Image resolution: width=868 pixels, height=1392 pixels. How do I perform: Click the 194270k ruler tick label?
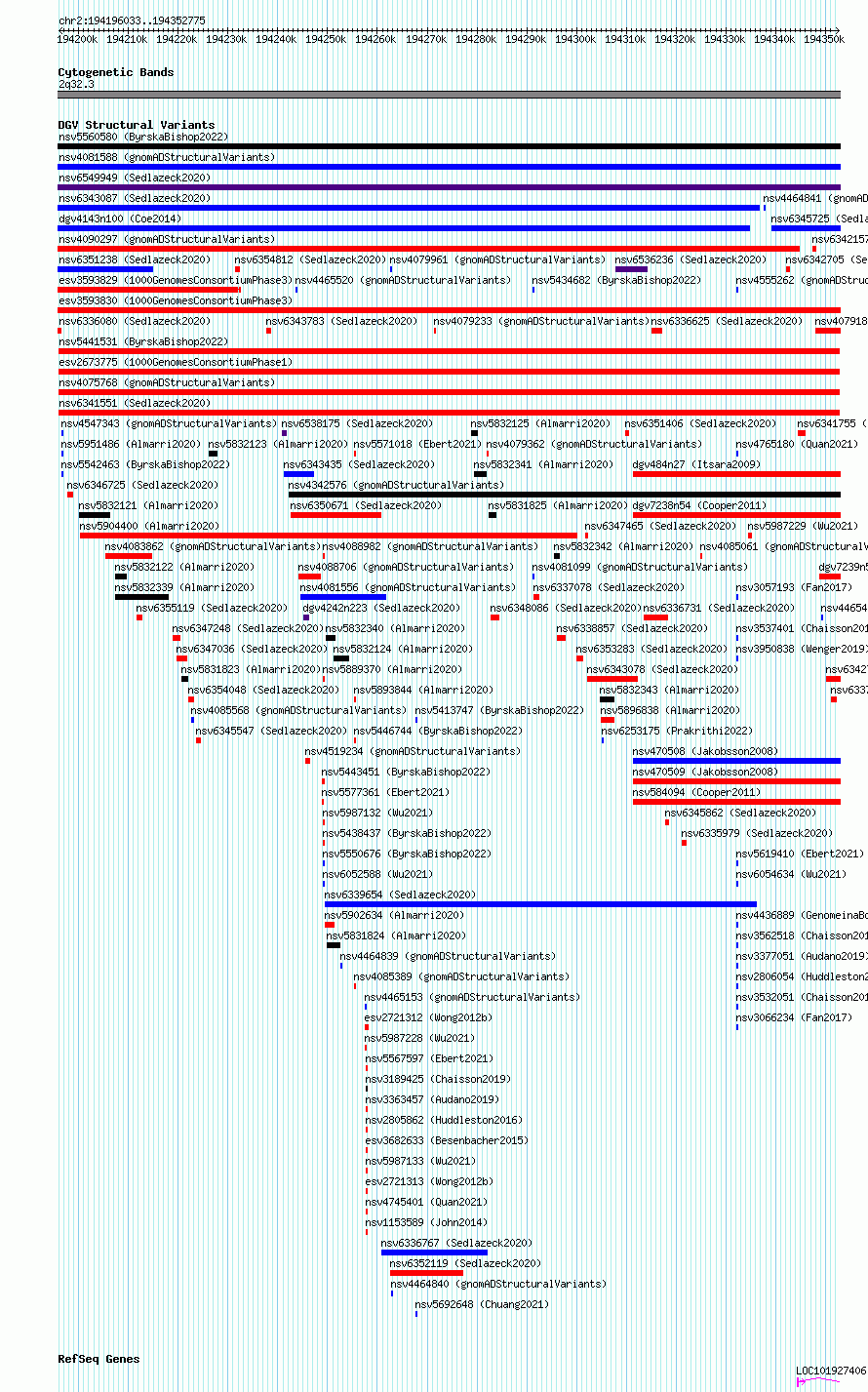tap(426, 39)
